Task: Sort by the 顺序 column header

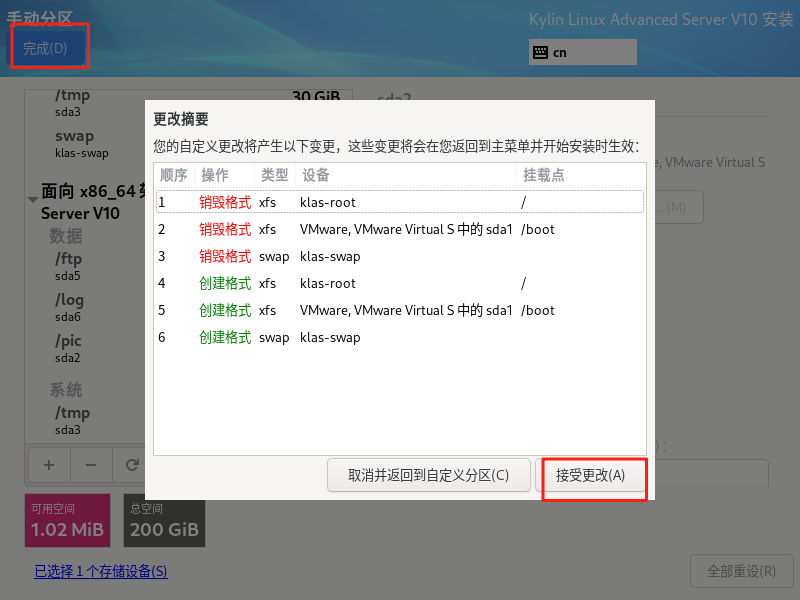Action: point(174,175)
